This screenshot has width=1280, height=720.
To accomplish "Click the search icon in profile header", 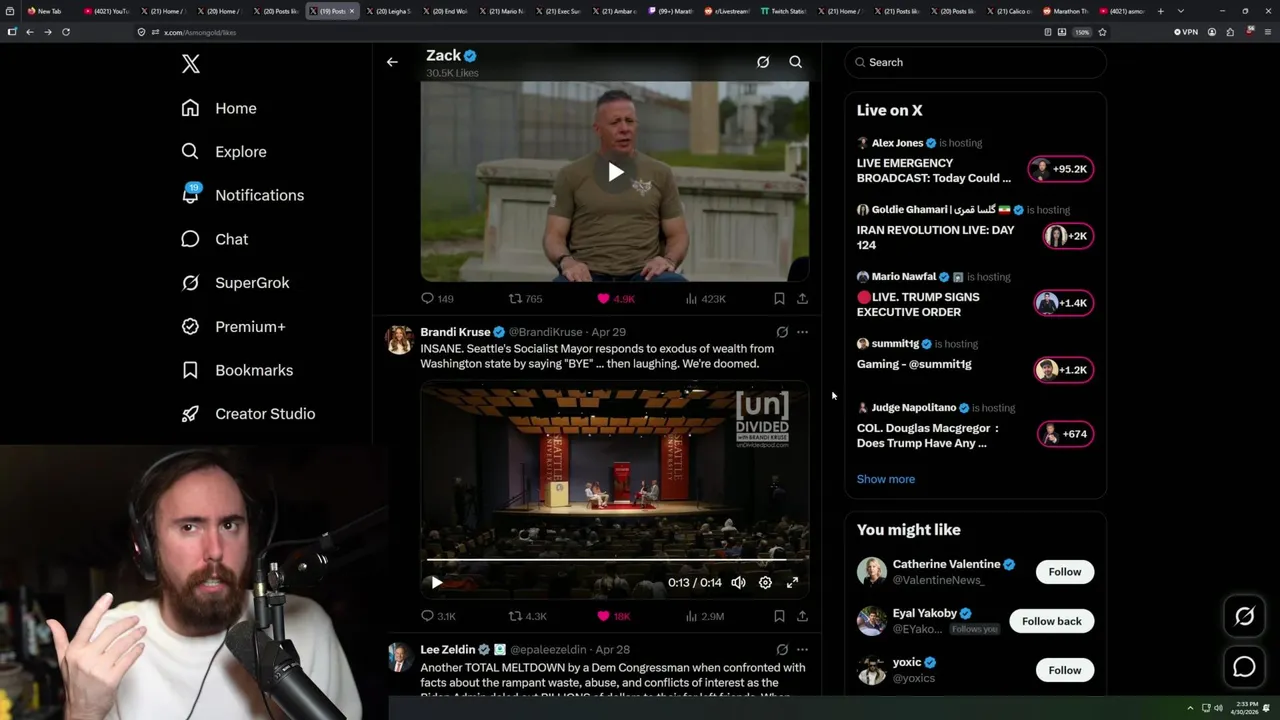I will [796, 62].
